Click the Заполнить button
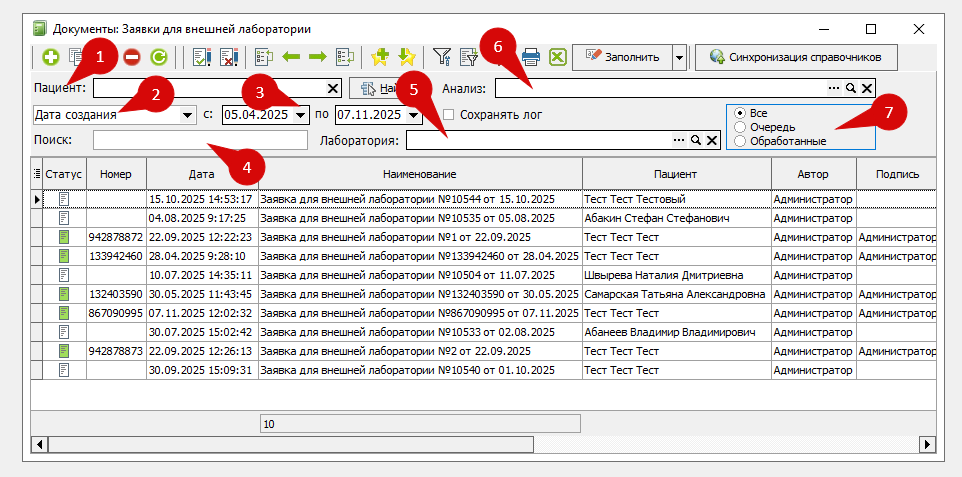Image resolution: width=962 pixels, height=477 pixels. [x=622, y=57]
